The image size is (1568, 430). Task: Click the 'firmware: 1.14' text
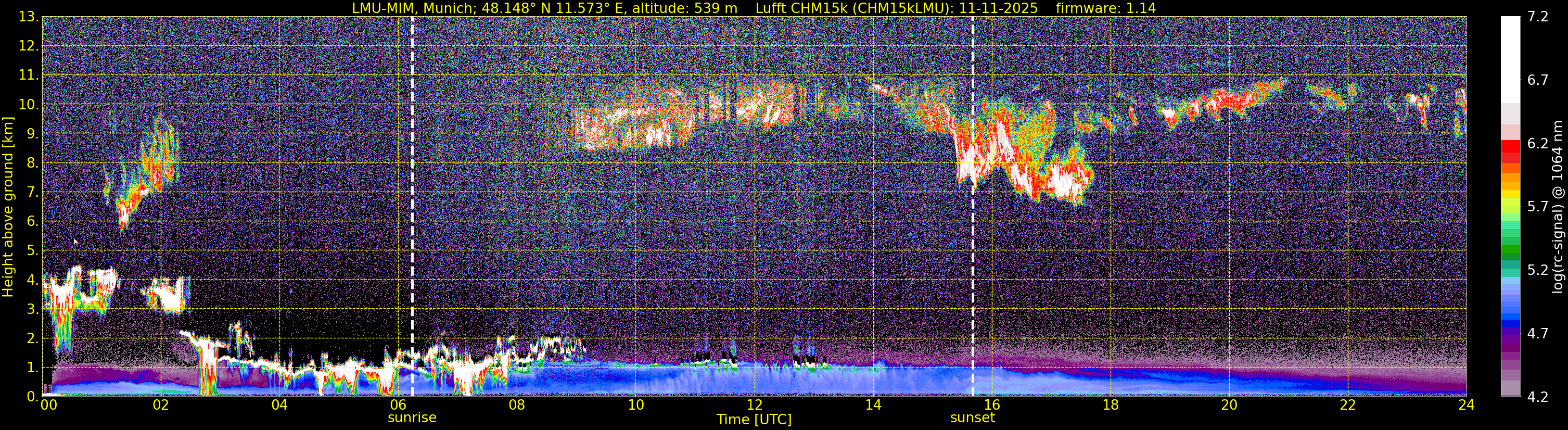[x=1105, y=8]
